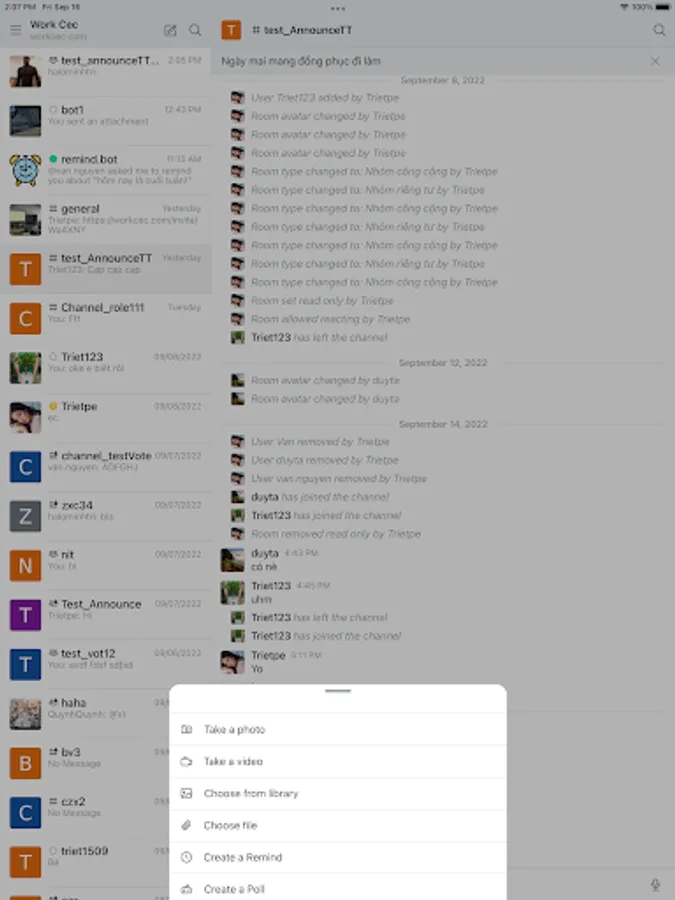Tap the action sheet drag handle
This screenshot has height=900, width=675.
pos(338,691)
